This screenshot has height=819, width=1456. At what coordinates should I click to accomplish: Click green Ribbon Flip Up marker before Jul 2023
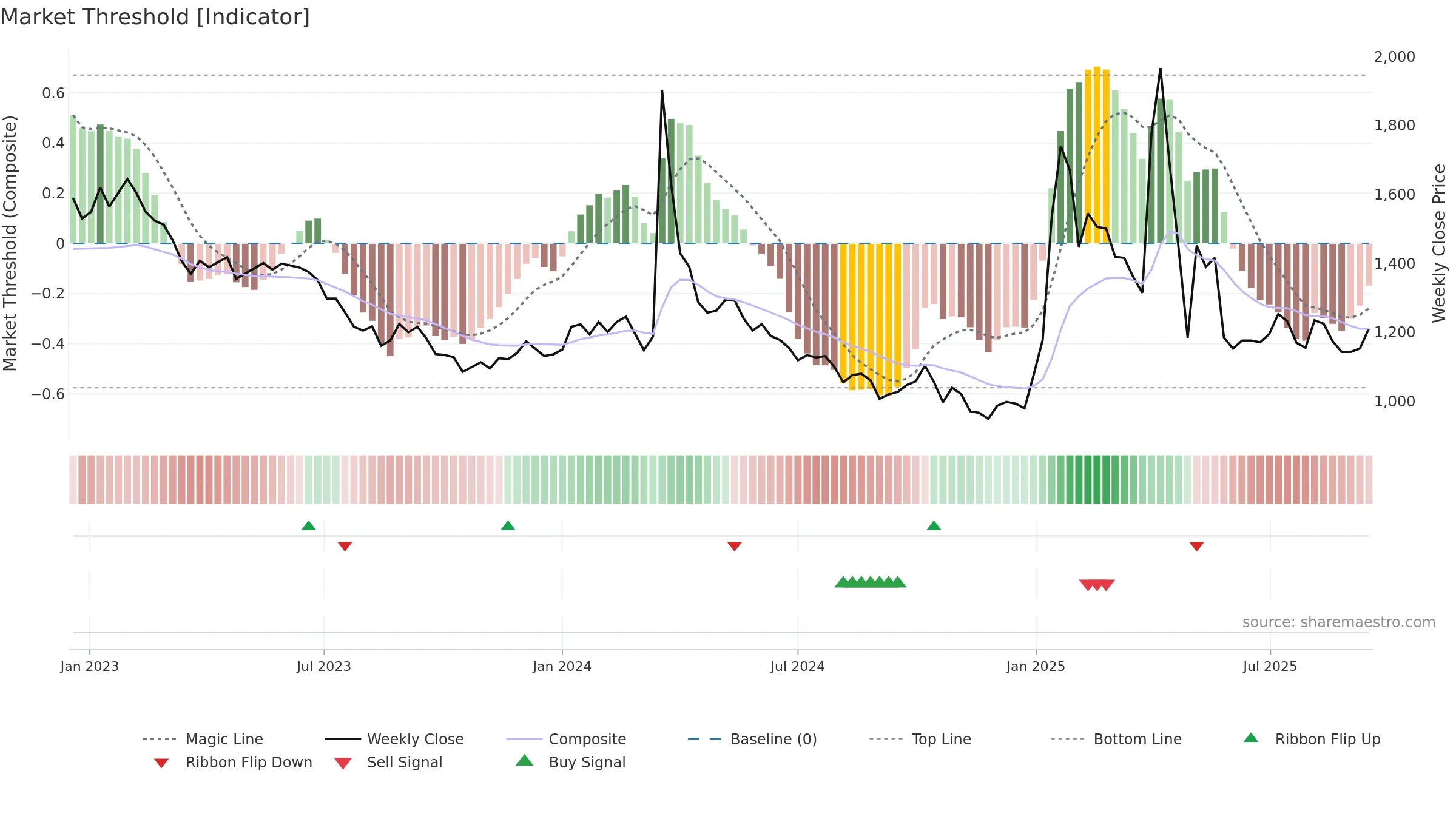pyautogui.click(x=308, y=525)
